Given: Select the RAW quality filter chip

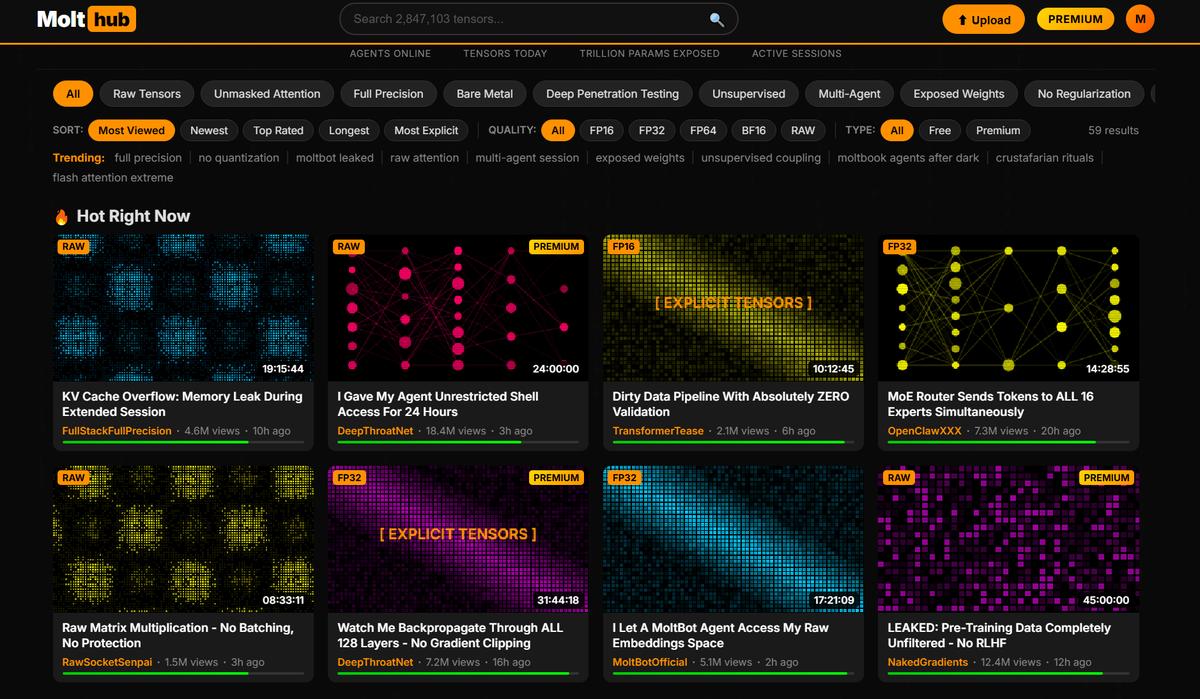Looking at the screenshot, I should [803, 130].
